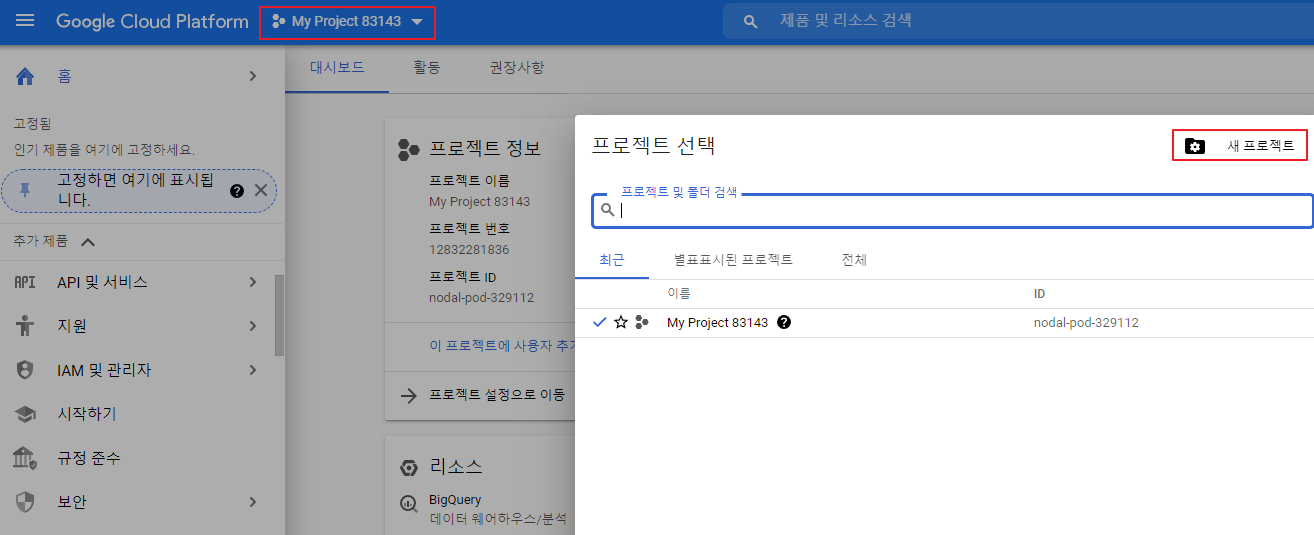The image size is (1314, 535).
Task: Focus the 제품 및 리소스 검색 search box
Action: (1018, 21)
